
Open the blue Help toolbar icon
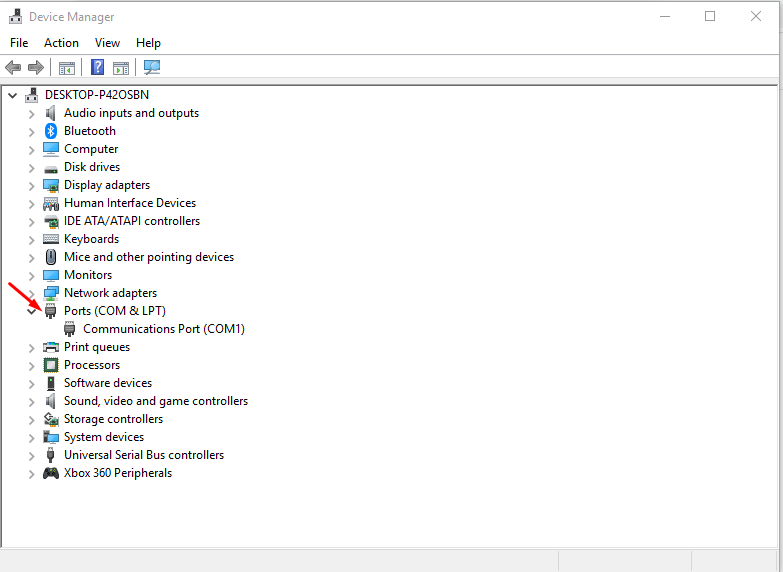click(97, 67)
